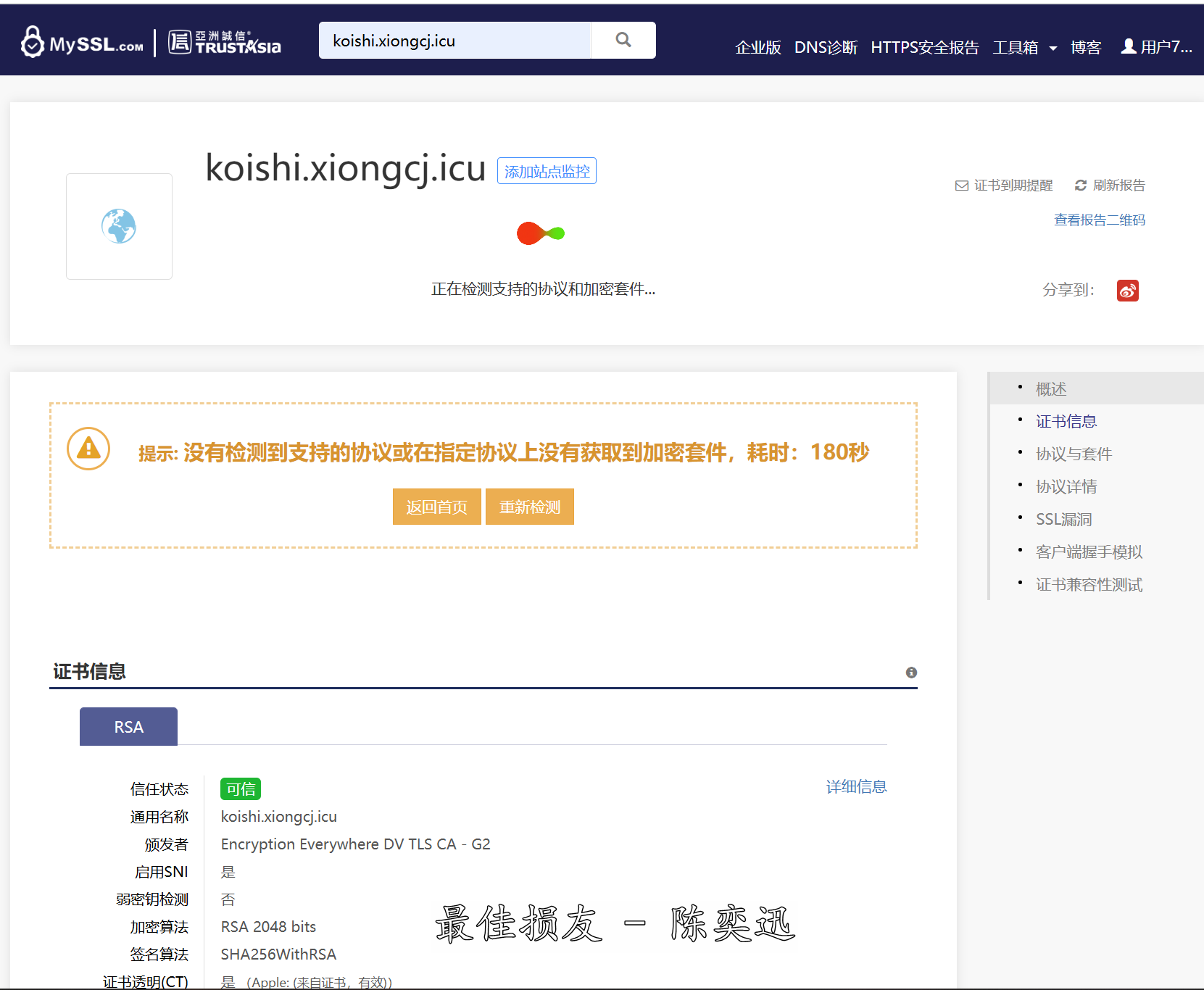
Task: Open the 用户7... account menu
Action: 1156,47
